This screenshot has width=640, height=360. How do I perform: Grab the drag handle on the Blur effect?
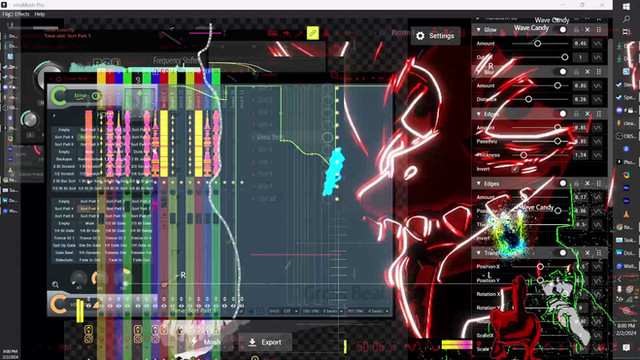[599, 72]
